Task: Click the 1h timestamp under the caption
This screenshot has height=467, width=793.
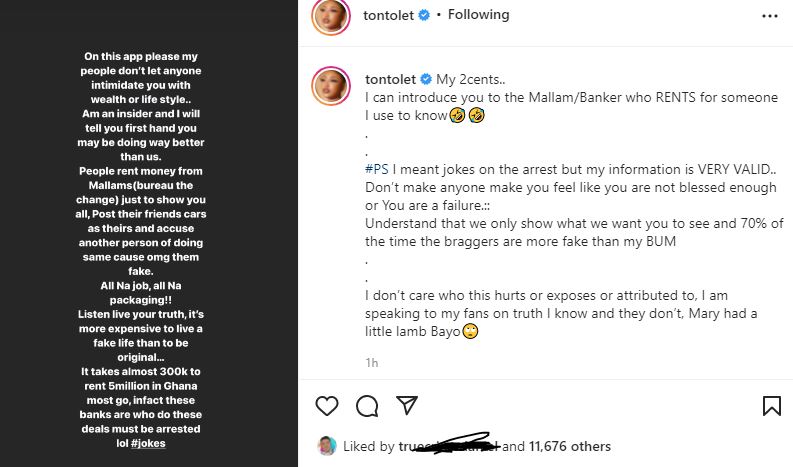Action: click(x=372, y=362)
